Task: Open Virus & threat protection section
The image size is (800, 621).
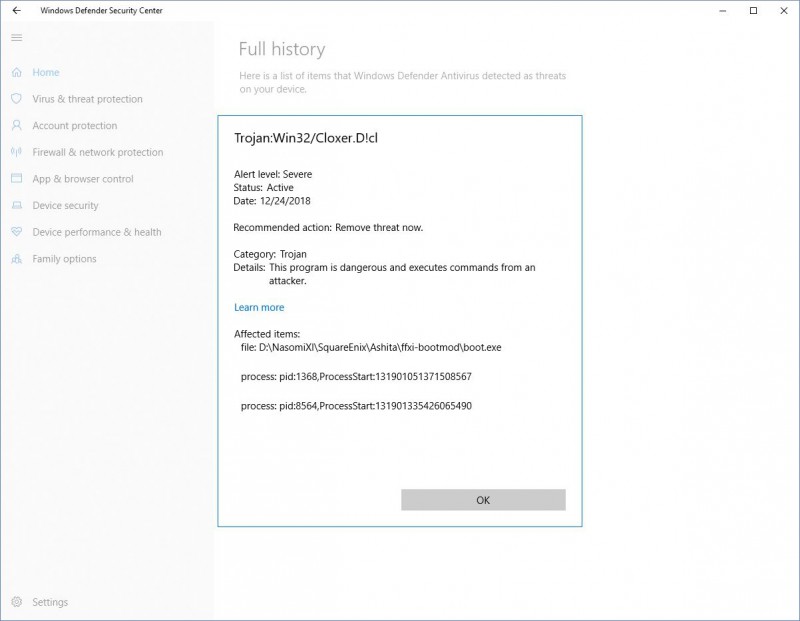Action: (x=87, y=99)
